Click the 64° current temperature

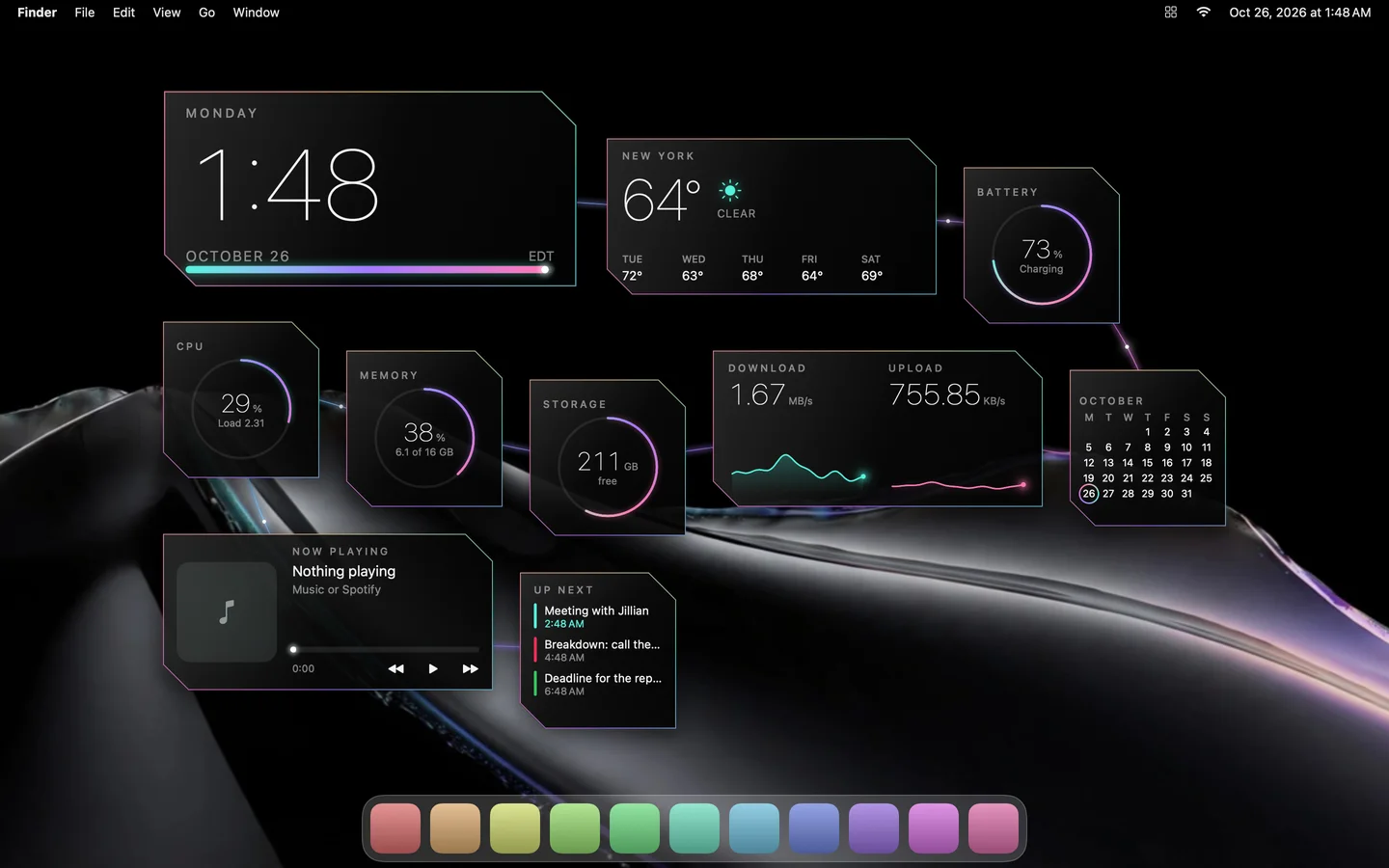[662, 200]
